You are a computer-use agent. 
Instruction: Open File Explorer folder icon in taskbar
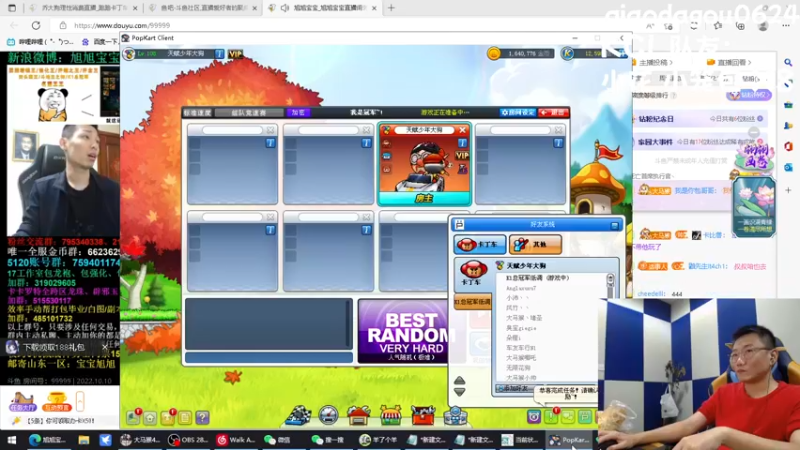click(x=84, y=440)
